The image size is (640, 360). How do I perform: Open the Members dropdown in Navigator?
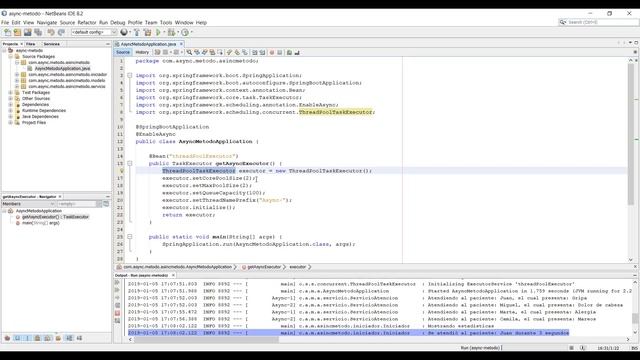pyautogui.click(x=29, y=204)
